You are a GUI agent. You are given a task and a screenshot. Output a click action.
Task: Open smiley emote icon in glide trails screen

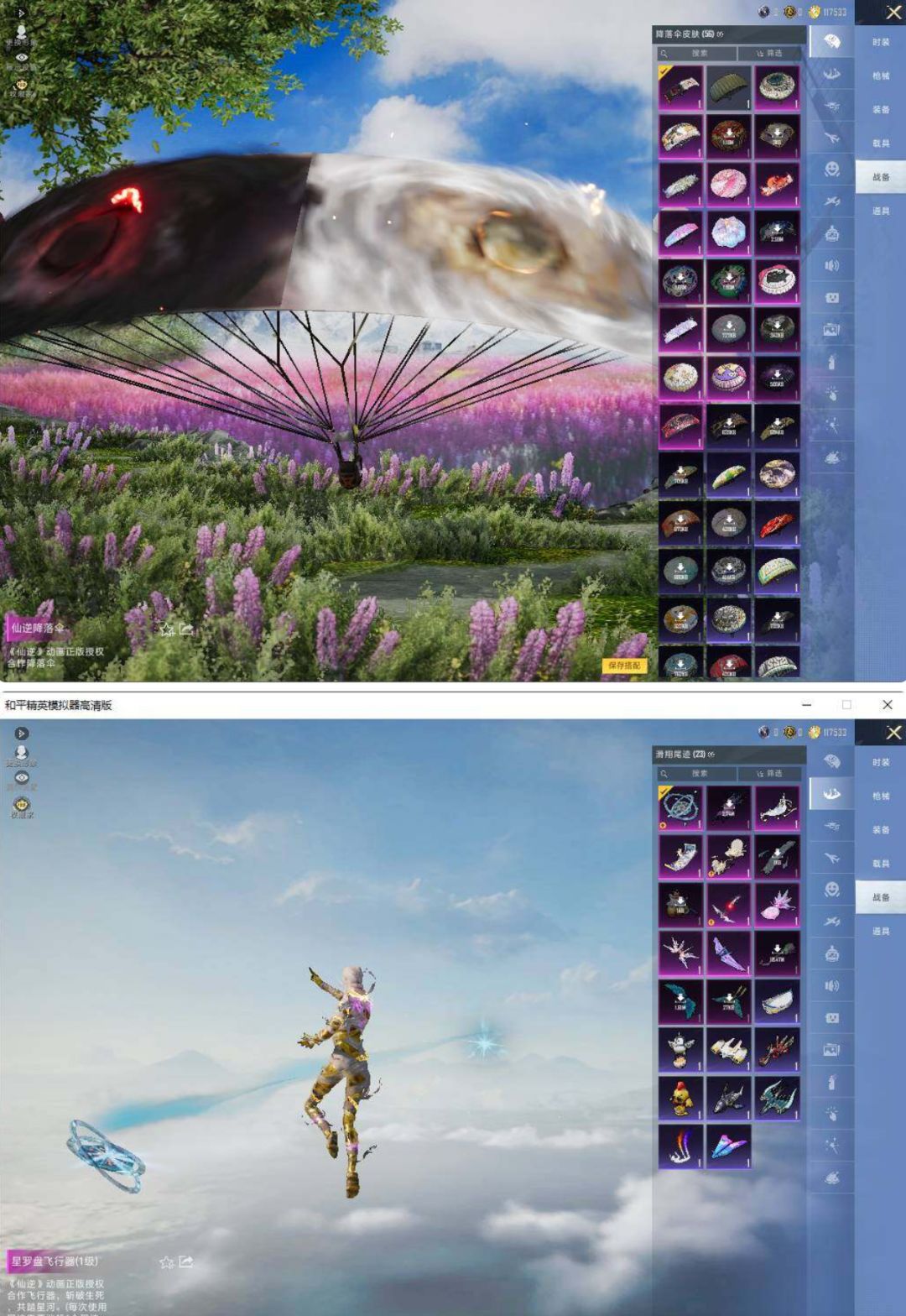[x=831, y=890]
